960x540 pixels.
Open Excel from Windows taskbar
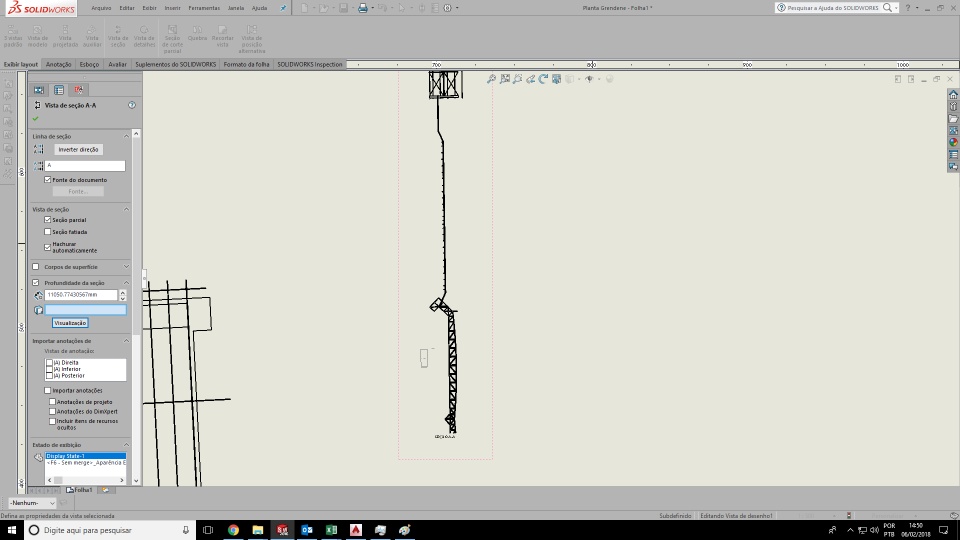tap(331, 530)
